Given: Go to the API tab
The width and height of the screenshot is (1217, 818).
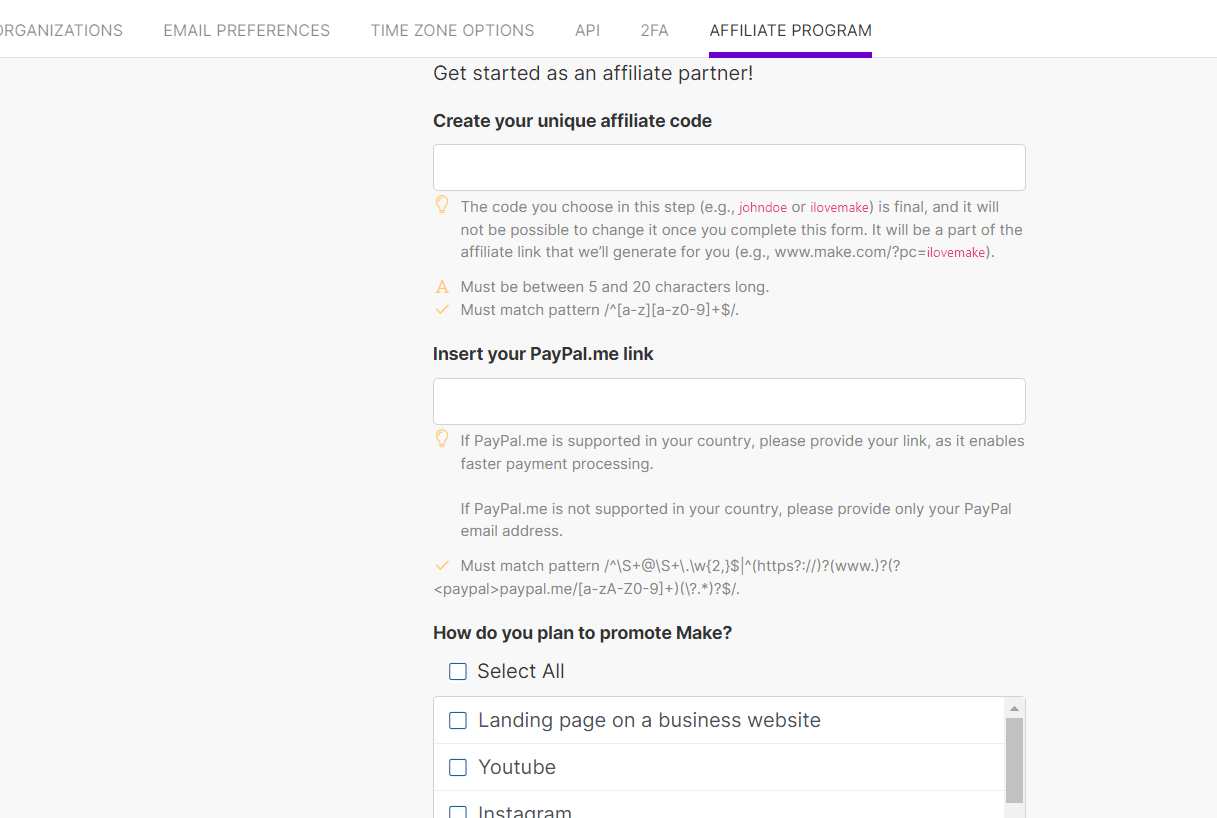Looking at the screenshot, I should (x=587, y=30).
